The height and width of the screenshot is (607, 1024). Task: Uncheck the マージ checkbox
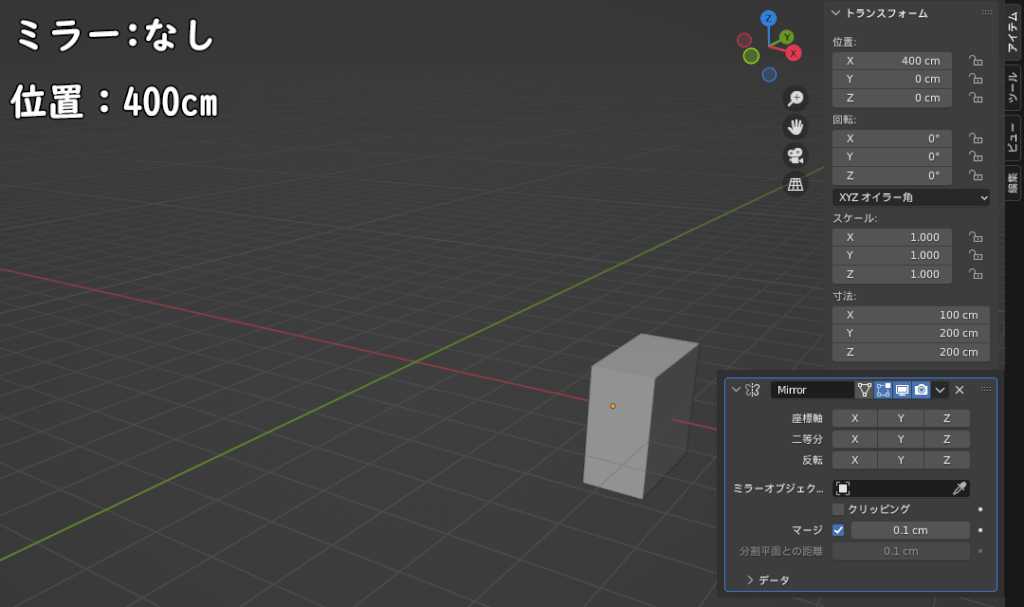pyautogui.click(x=839, y=530)
